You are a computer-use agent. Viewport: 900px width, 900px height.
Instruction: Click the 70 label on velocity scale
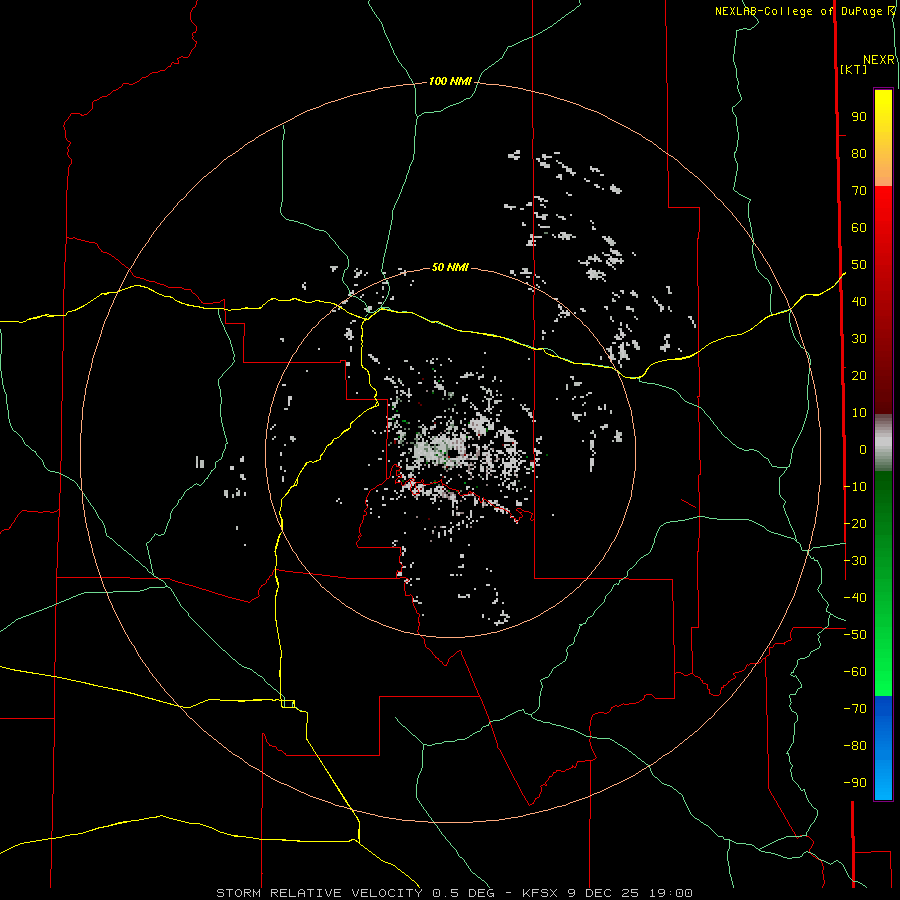pyautogui.click(x=859, y=191)
